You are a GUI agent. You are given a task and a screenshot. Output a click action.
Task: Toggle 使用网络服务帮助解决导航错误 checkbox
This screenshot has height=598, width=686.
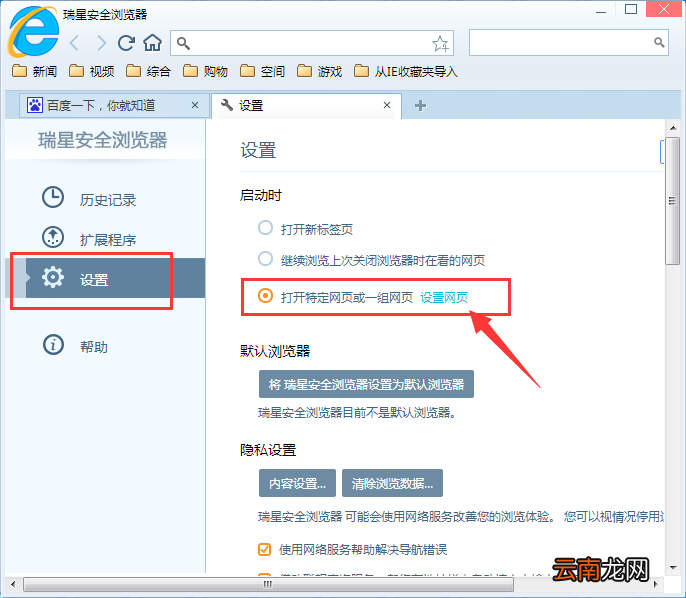pos(264,549)
